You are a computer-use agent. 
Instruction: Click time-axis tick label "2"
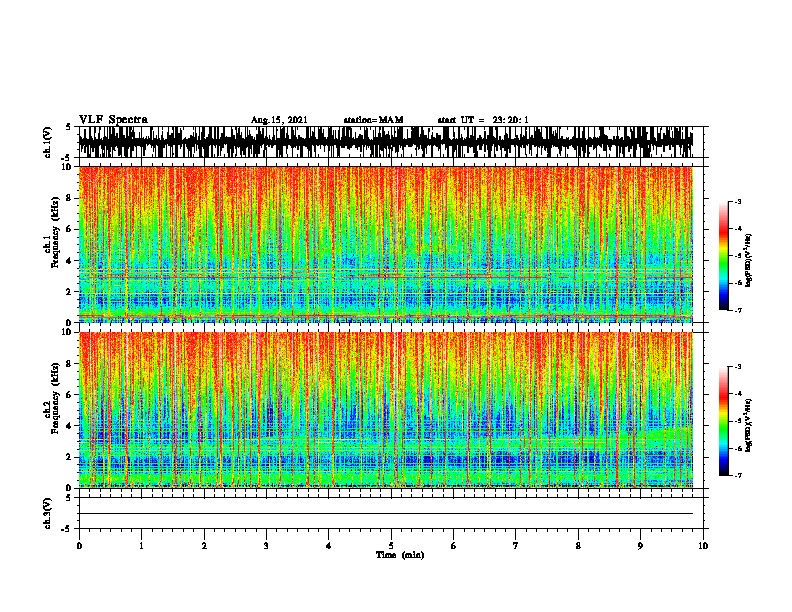(204, 546)
